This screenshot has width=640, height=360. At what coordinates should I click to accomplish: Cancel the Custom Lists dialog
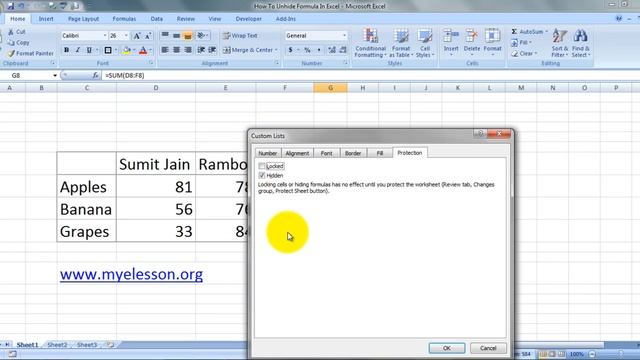coord(488,348)
